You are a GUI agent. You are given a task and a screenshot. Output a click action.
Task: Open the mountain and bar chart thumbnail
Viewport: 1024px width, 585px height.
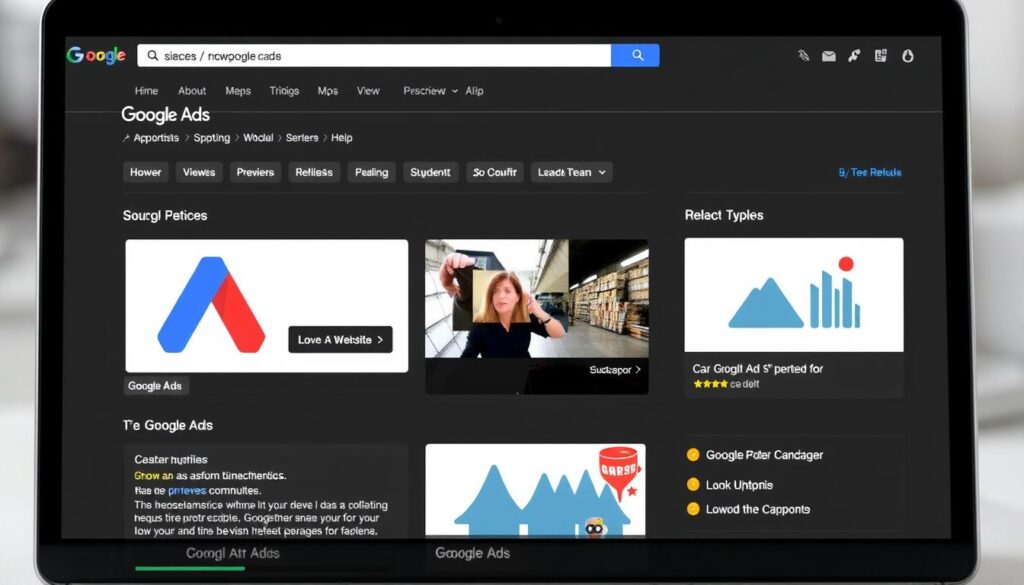click(x=793, y=294)
